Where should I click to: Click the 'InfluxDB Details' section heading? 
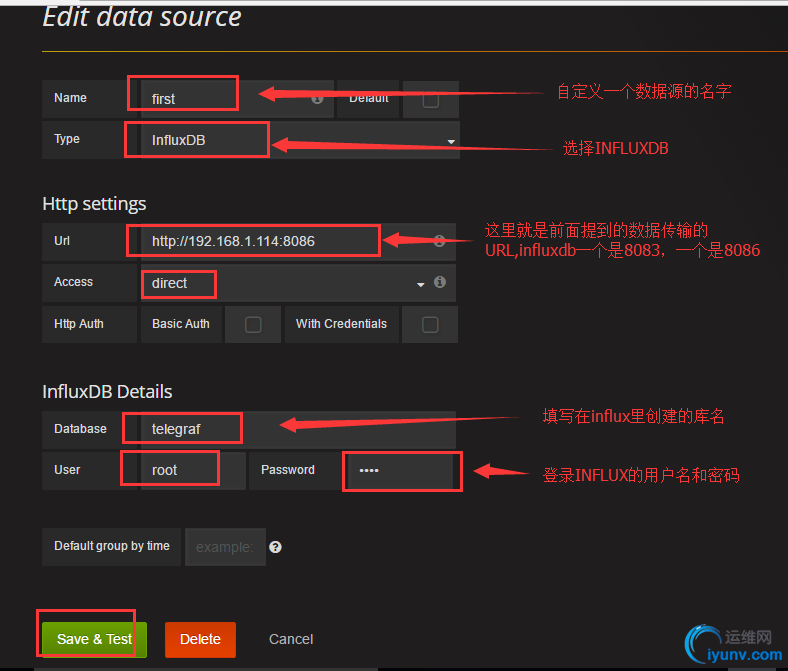[x=107, y=392]
